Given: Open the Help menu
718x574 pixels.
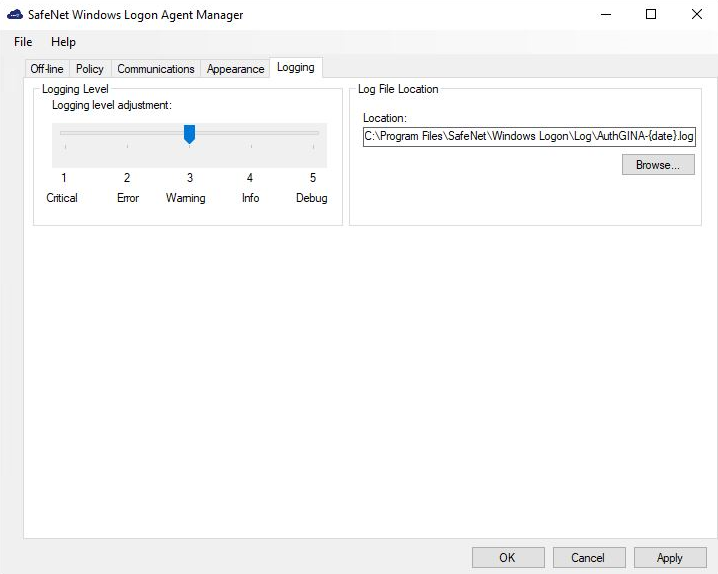Looking at the screenshot, I should pyautogui.click(x=63, y=42).
